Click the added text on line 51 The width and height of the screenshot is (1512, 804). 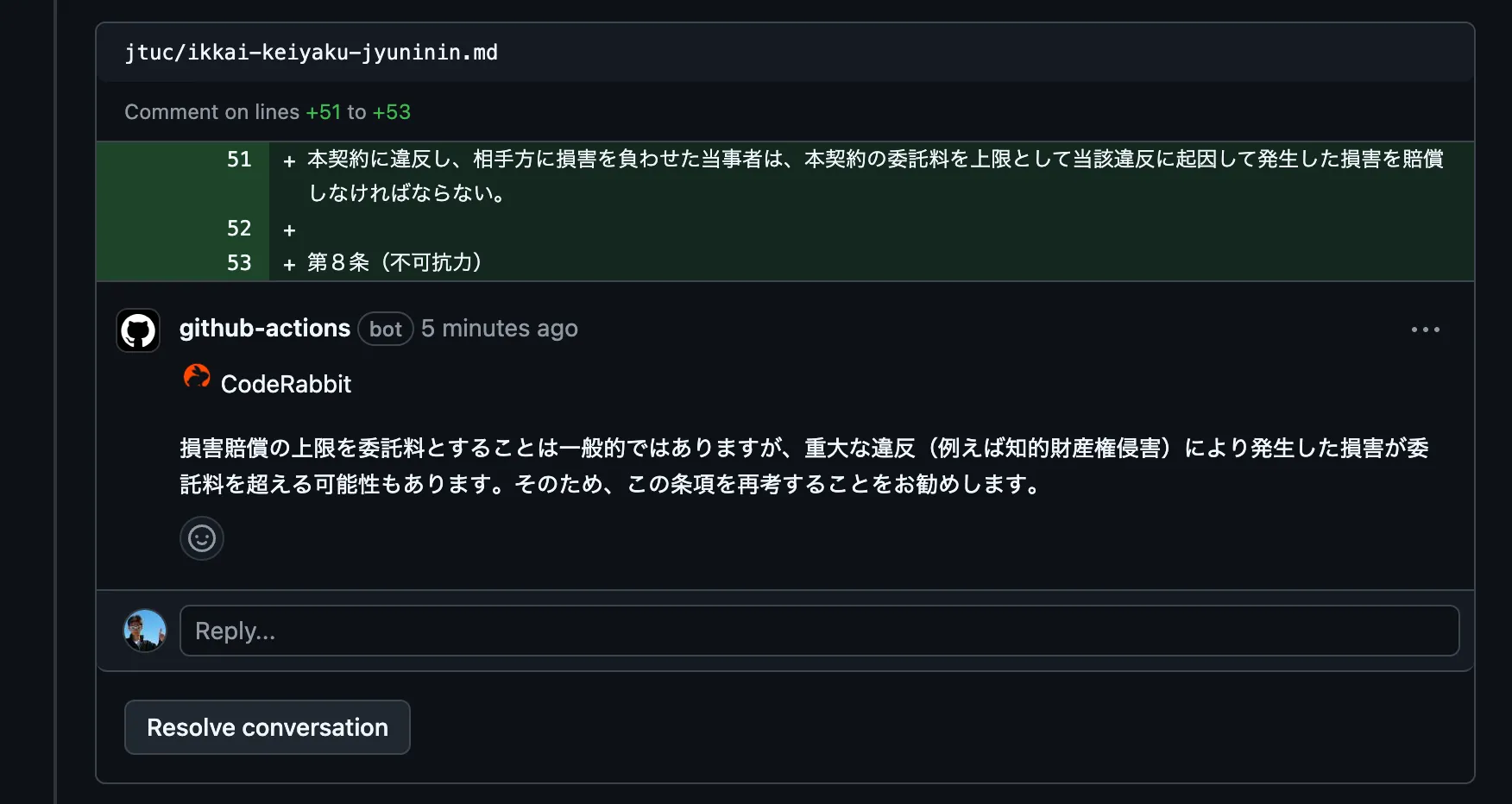click(873, 160)
